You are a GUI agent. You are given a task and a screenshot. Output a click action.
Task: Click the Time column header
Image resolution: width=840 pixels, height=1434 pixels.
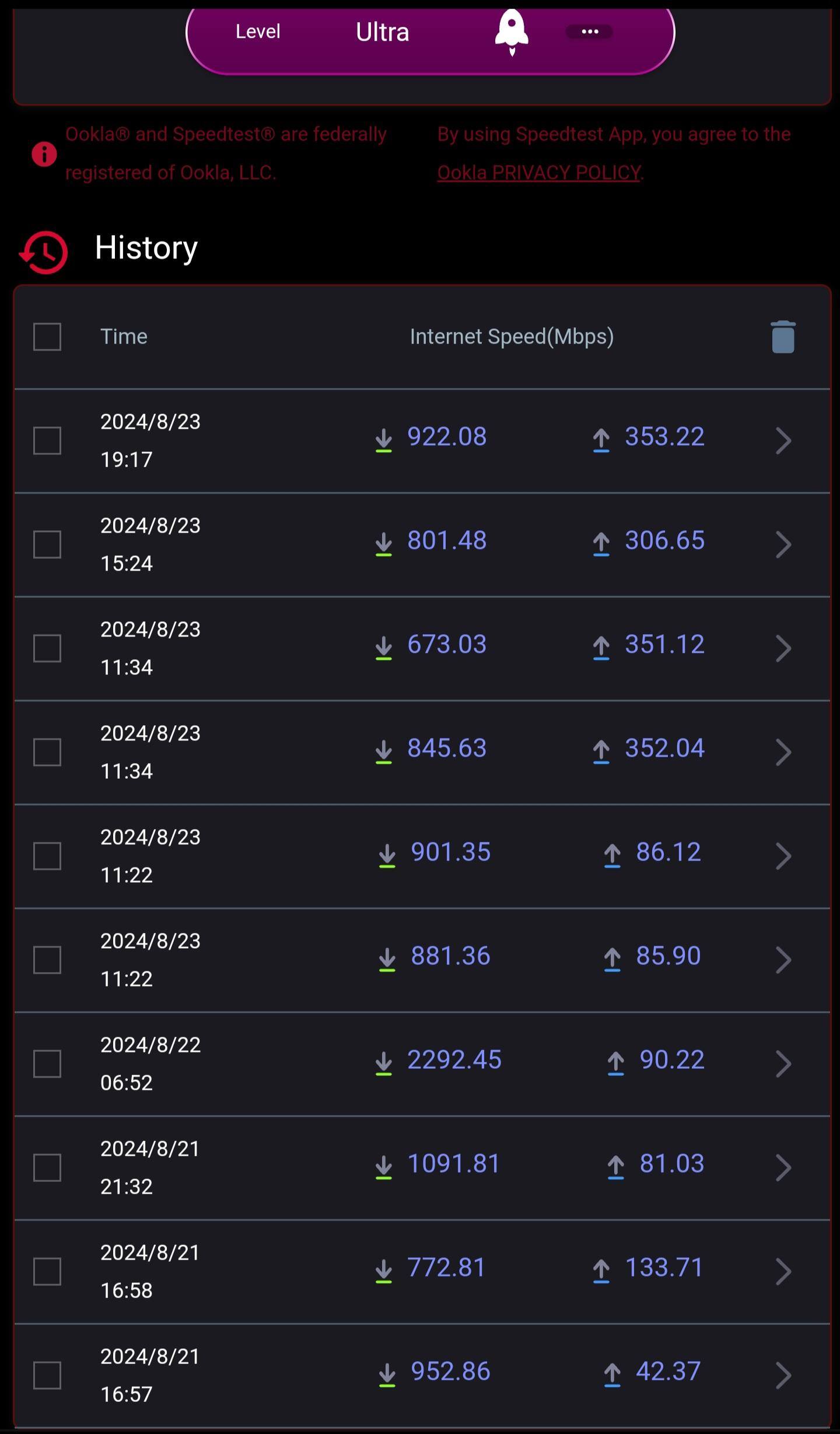coord(124,337)
